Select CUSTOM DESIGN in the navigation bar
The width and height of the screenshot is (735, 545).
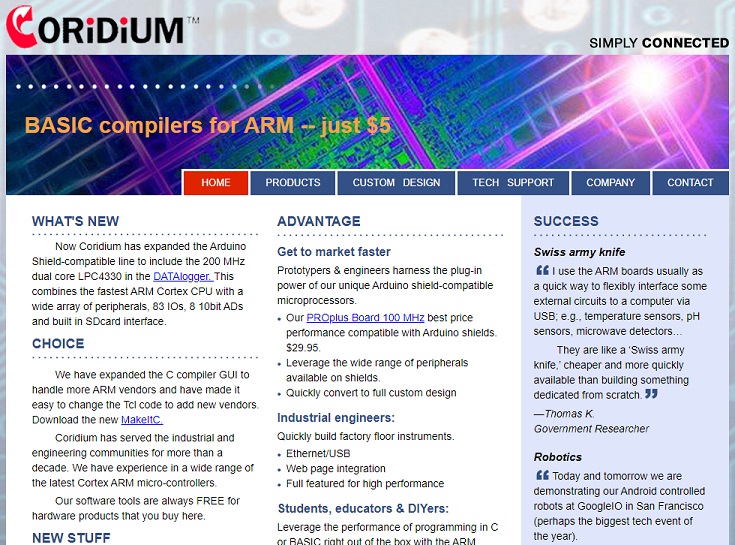[x=396, y=183]
